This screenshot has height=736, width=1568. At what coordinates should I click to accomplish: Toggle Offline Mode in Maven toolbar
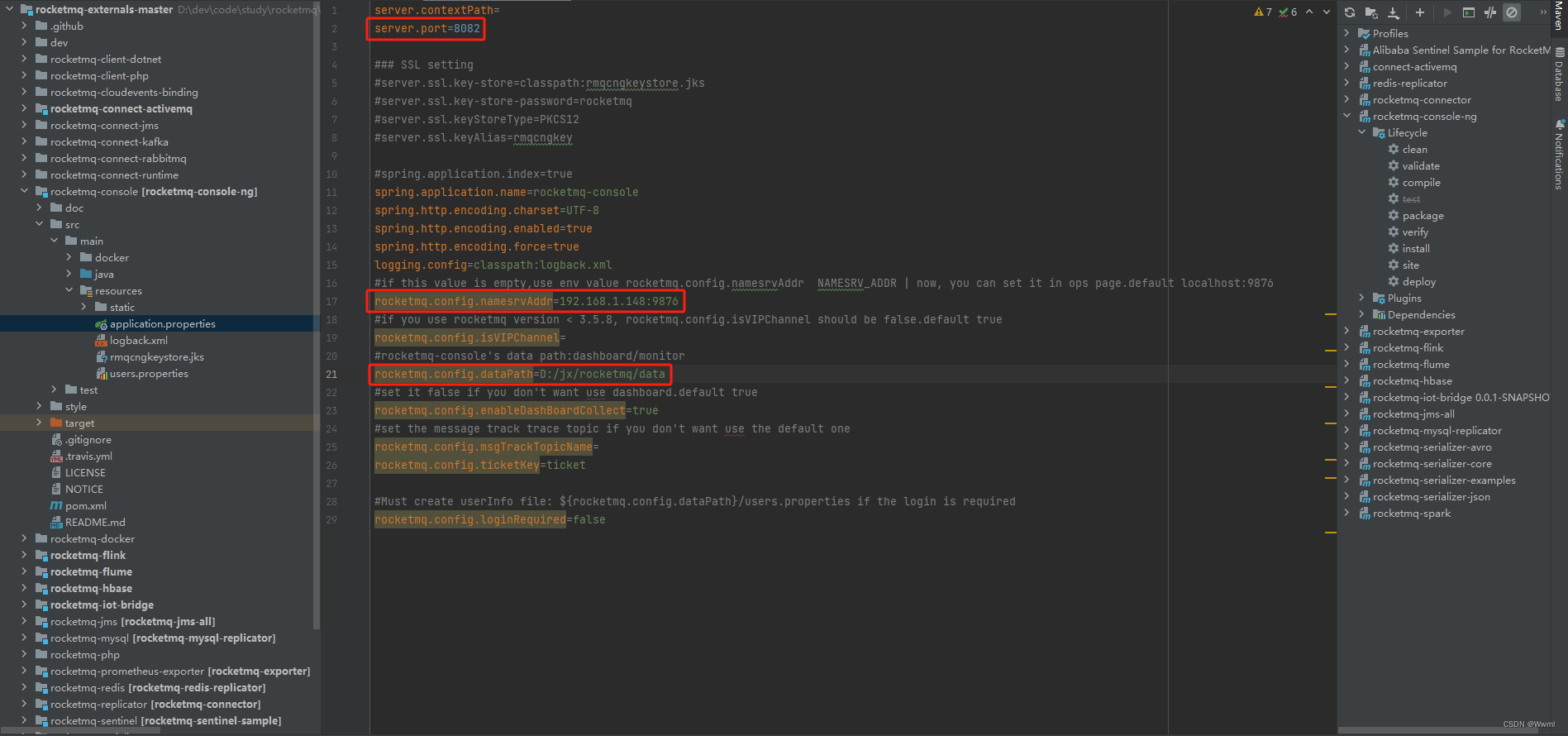[x=1490, y=12]
